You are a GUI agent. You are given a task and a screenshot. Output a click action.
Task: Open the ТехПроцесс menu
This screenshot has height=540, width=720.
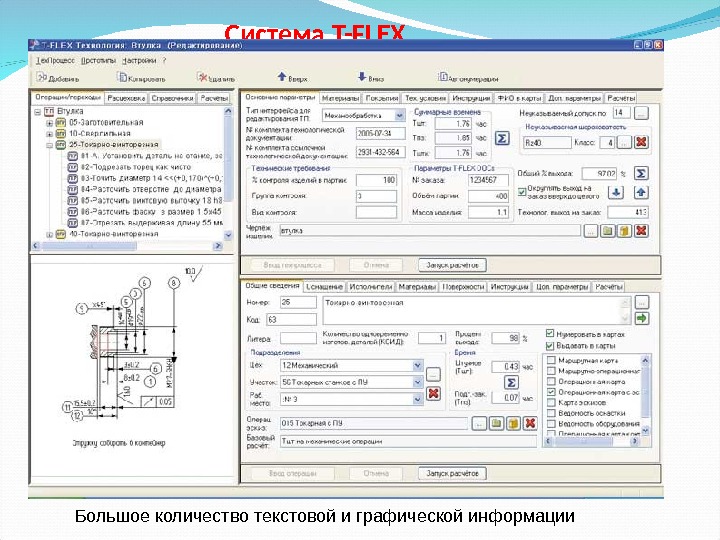(56, 60)
